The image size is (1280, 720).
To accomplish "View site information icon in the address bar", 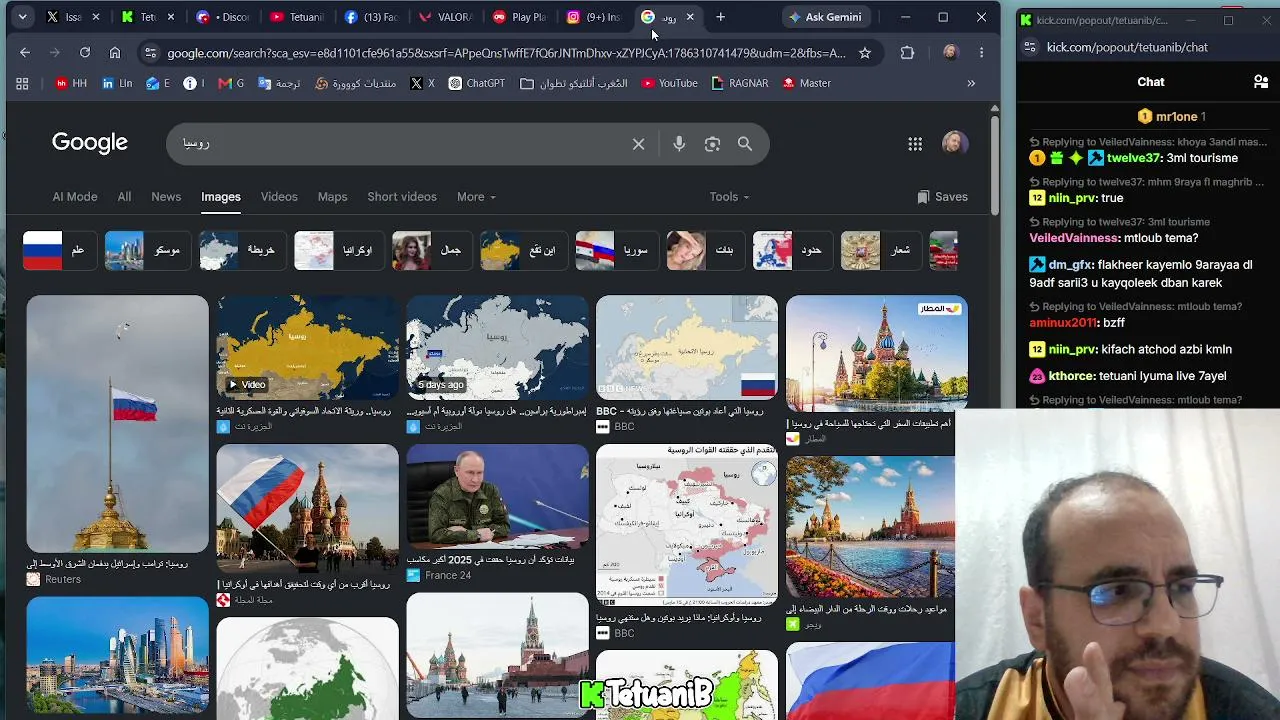I will click(x=150, y=53).
